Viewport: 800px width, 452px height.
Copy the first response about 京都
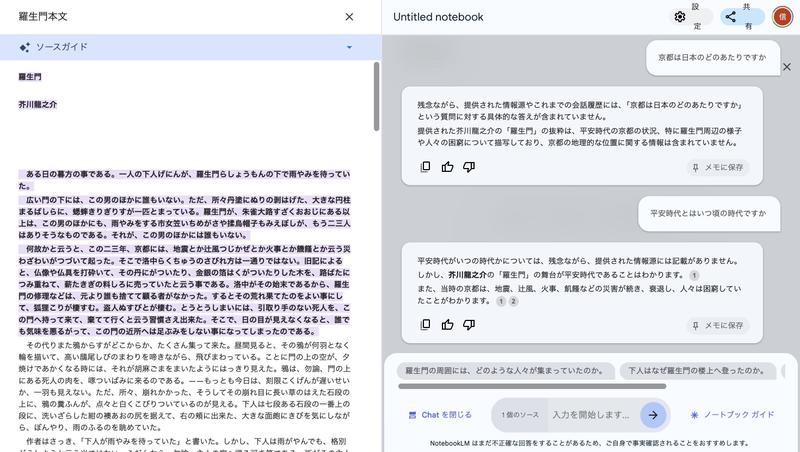pos(425,167)
